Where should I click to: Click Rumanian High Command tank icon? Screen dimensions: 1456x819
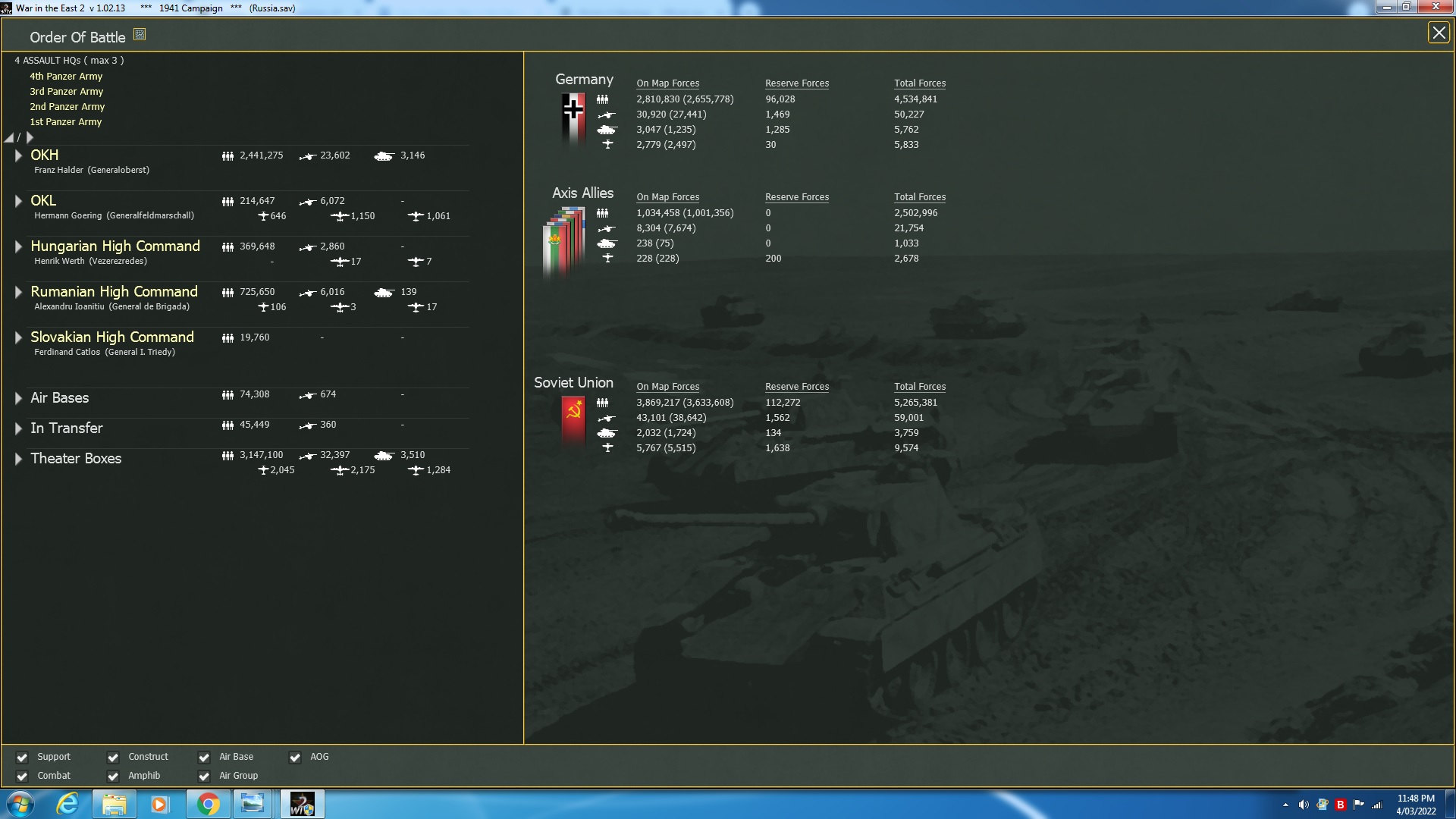pos(384,293)
